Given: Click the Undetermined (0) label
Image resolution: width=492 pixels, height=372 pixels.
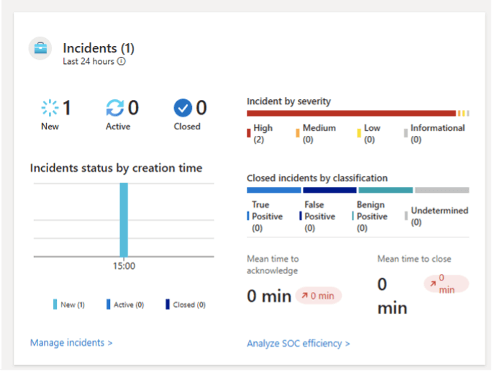Looking at the screenshot, I should tap(439, 216).
